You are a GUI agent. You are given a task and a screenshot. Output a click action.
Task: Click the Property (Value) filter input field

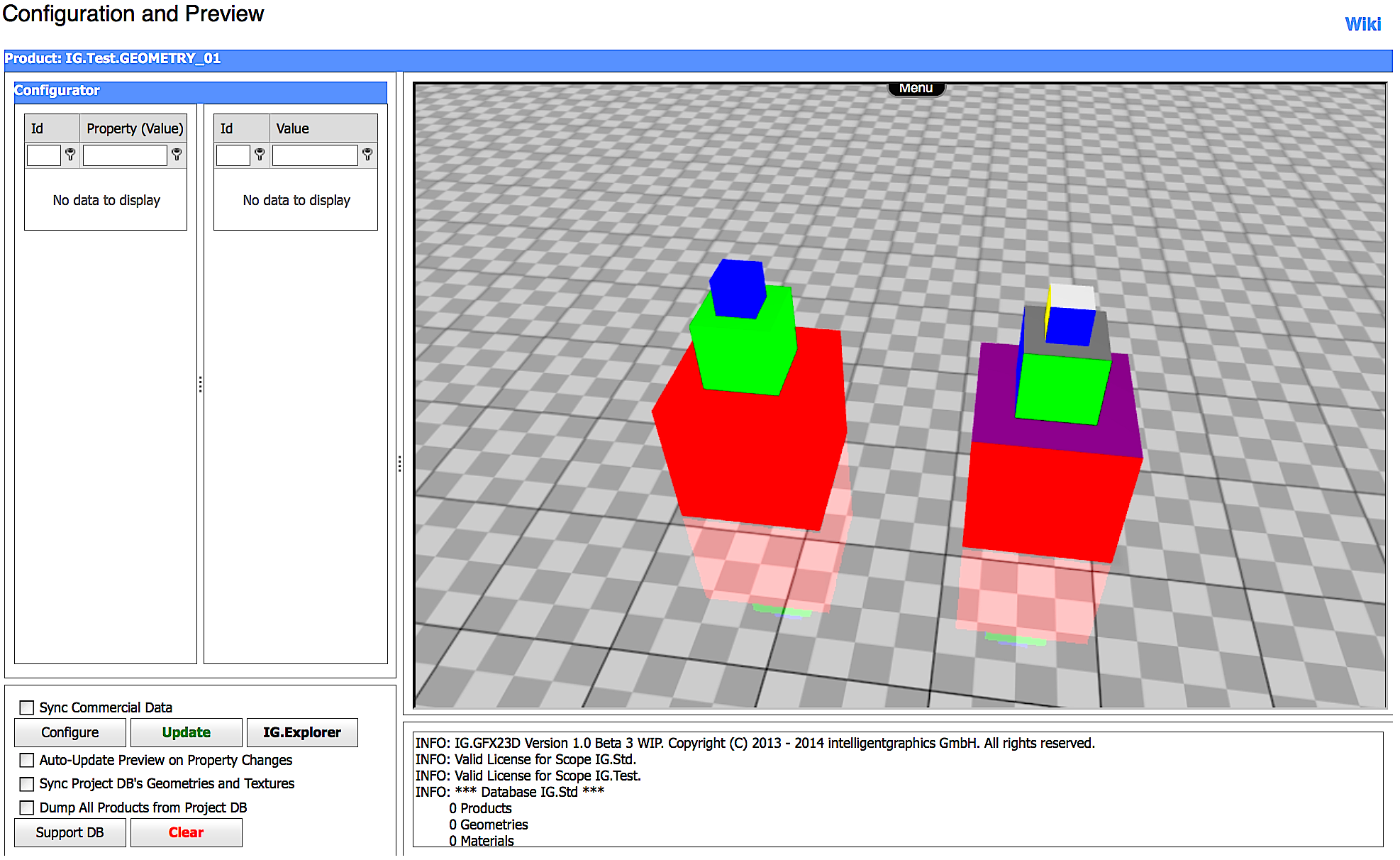coord(125,155)
